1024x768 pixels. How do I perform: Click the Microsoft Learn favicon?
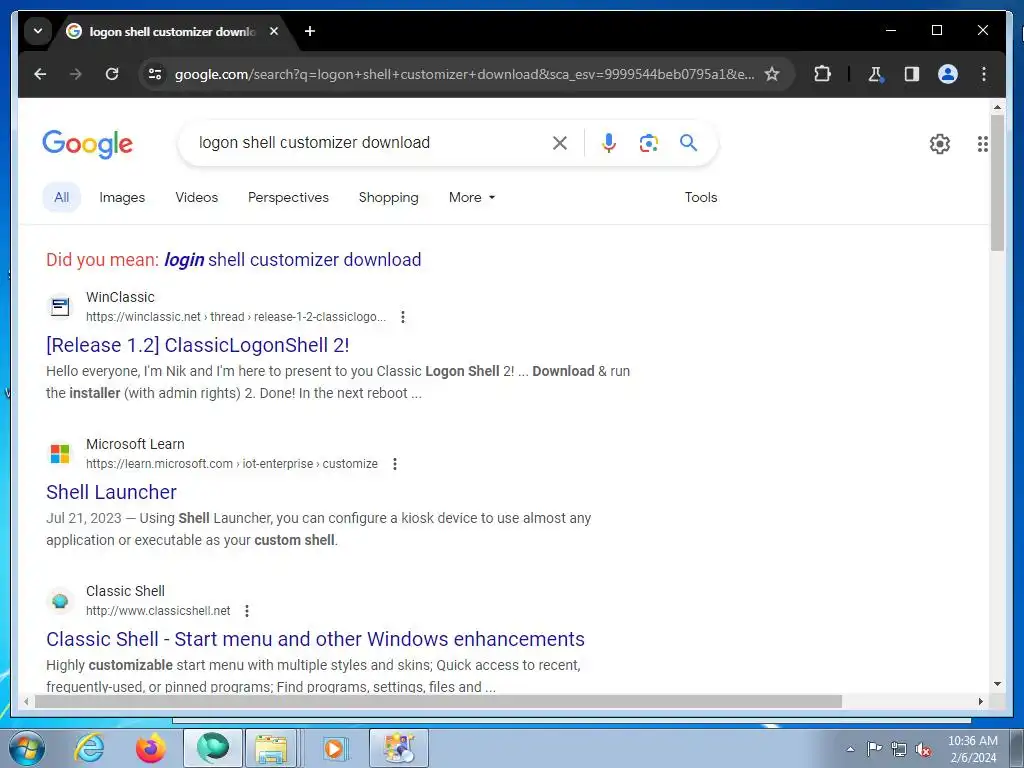(x=60, y=453)
